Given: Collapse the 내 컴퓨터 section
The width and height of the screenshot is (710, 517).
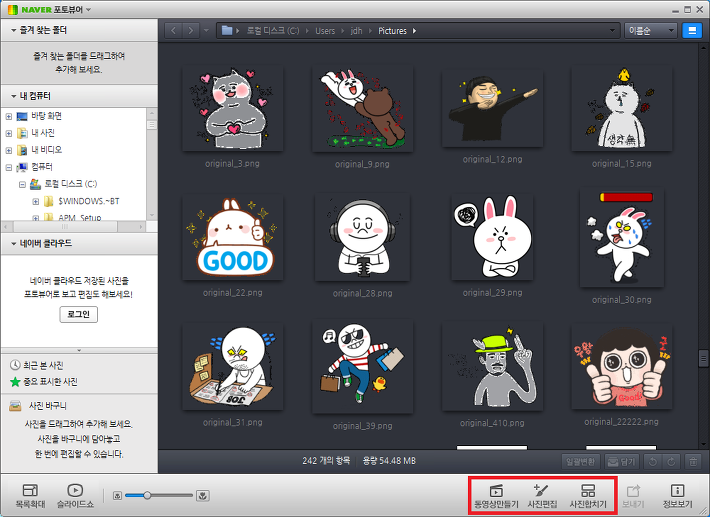Looking at the screenshot, I should [14, 96].
